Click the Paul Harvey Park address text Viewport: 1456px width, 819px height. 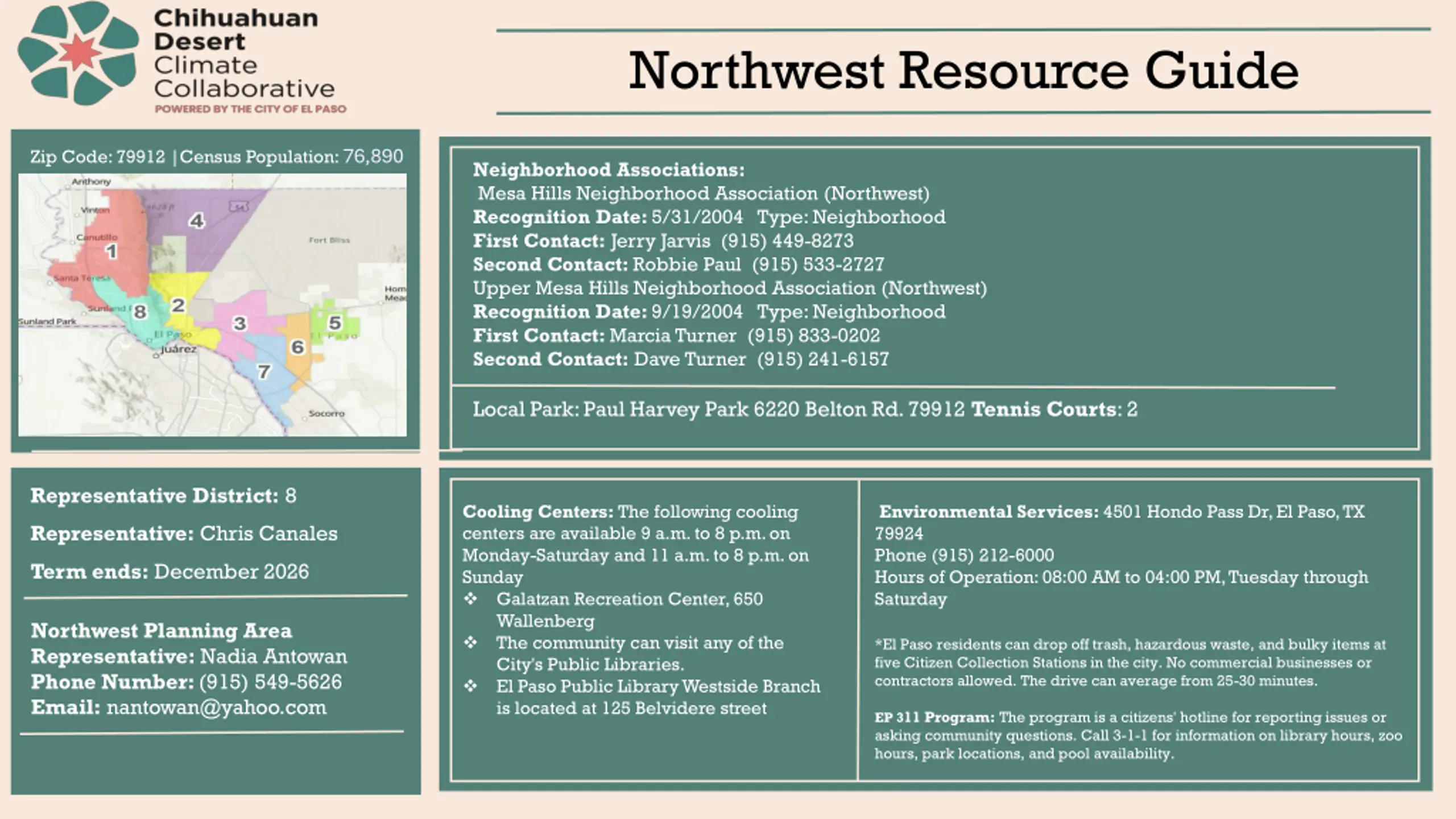point(774,409)
